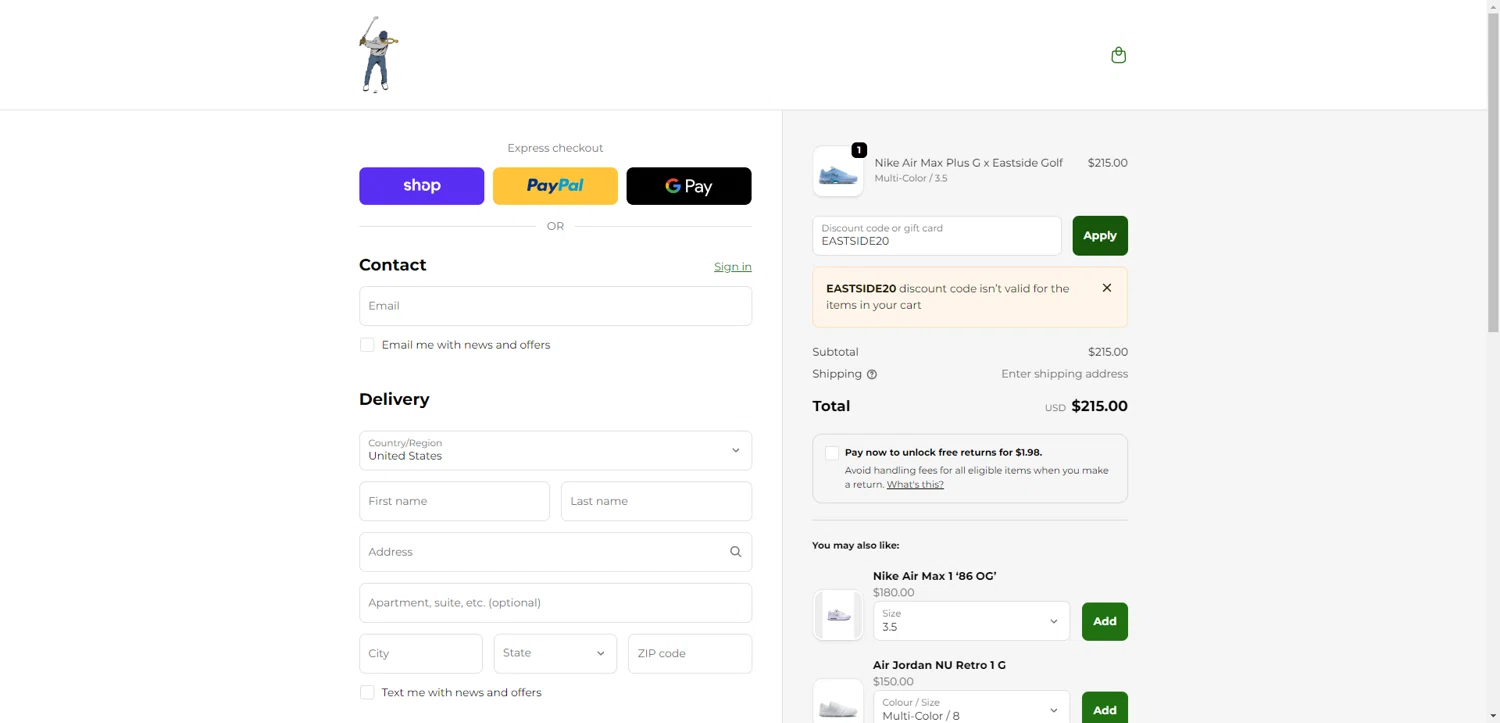1500x723 pixels.
Task: Click the "Subtotal" label
Action: pyautogui.click(x=835, y=352)
